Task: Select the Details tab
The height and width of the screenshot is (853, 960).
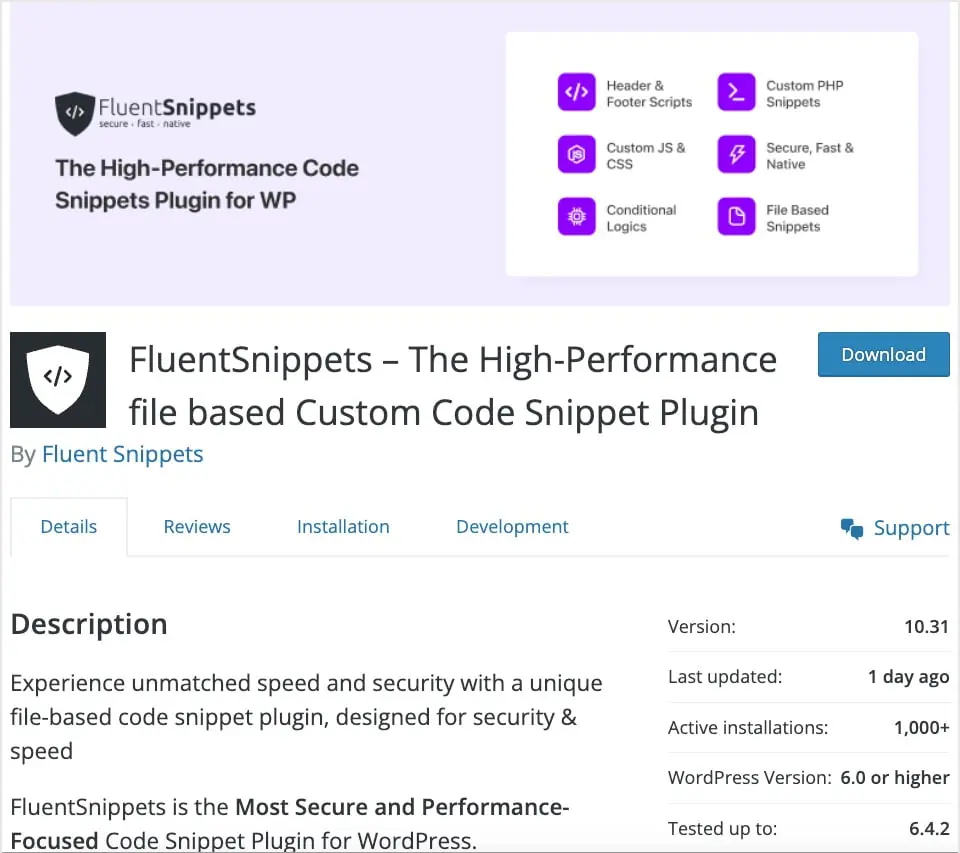Action: point(68,526)
